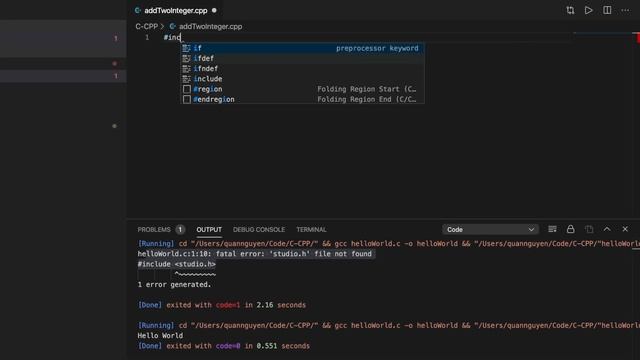Viewport: 640px width, 360px height.
Task: Click the problems count badge '1'
Action: (180, 230)
